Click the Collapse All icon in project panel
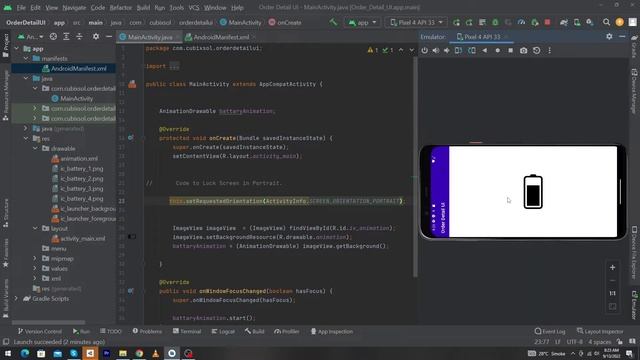The height and width of the screenshot is (360, 640). pos(79,37)
